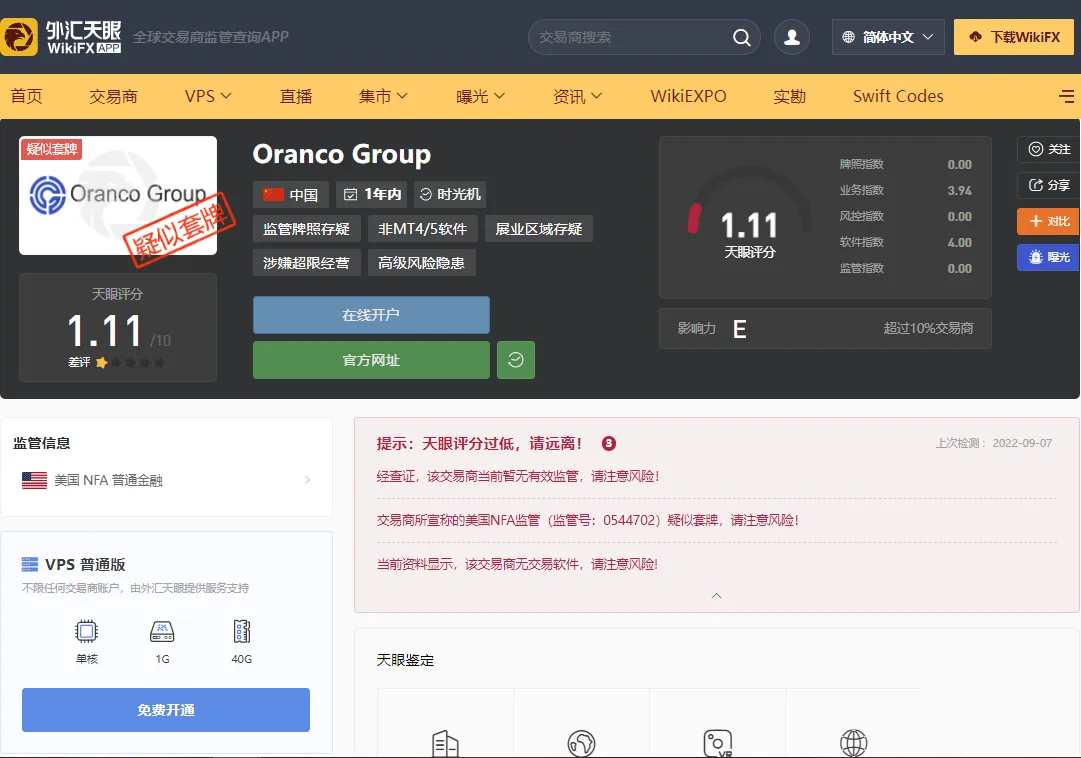Click the 差评 star rating
This screenshot has height=758, width=1081.
pyautogui.click(x=117, y=362)
